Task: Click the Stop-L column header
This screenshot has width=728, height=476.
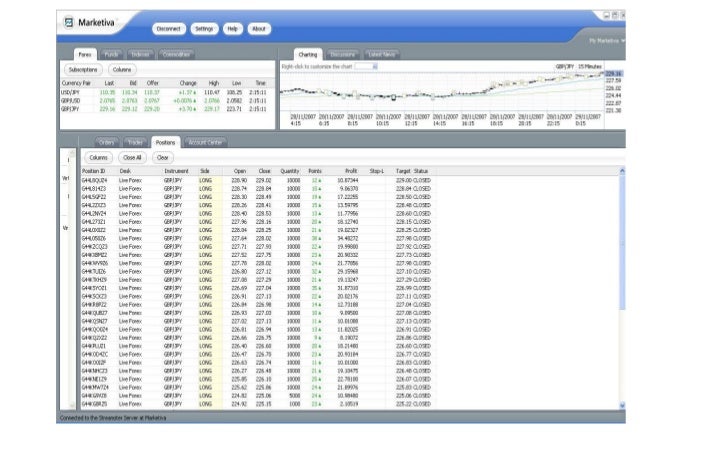Action: 377,171
